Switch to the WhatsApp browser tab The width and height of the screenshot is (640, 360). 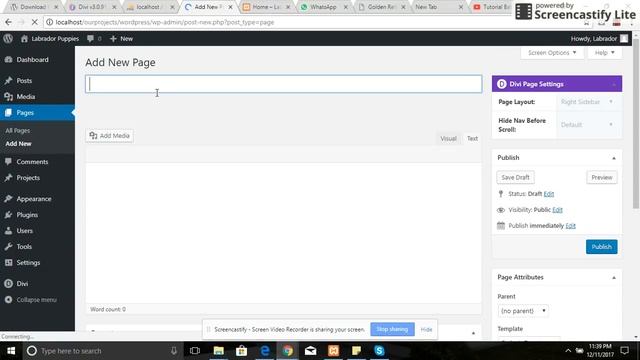tap(323, 7)
